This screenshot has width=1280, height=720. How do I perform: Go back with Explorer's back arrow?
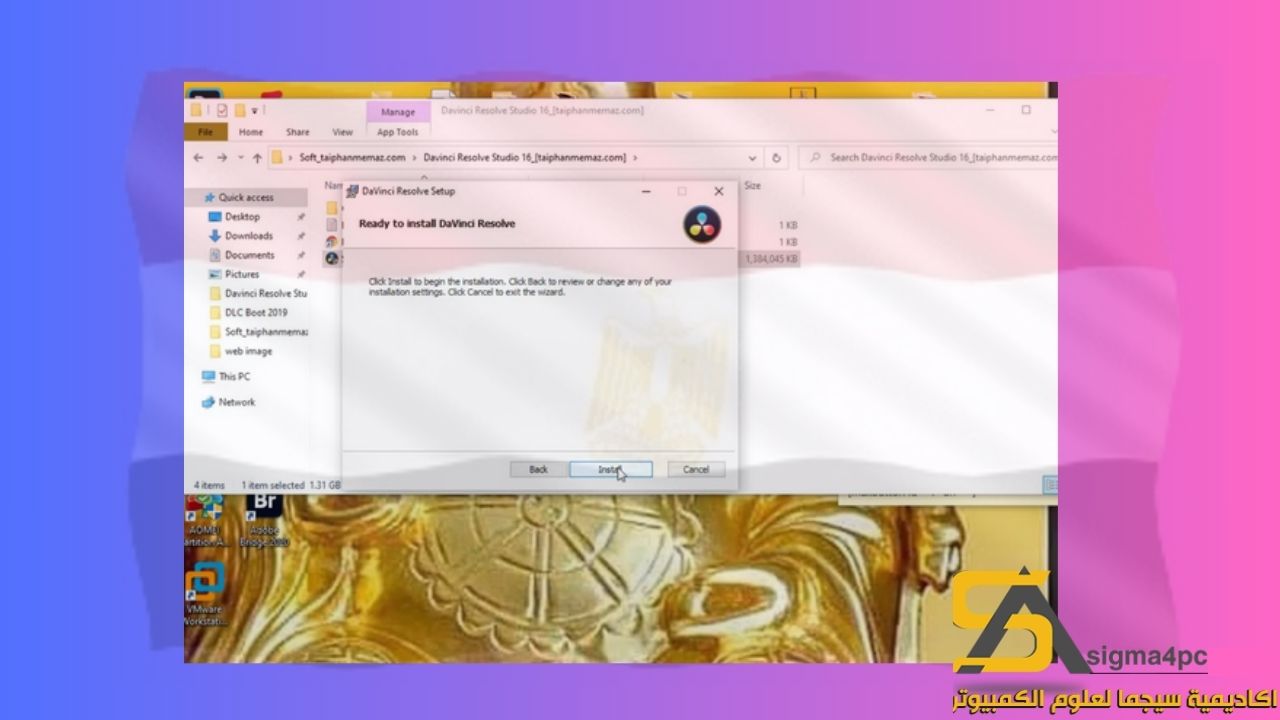click(x=197, y=158)
